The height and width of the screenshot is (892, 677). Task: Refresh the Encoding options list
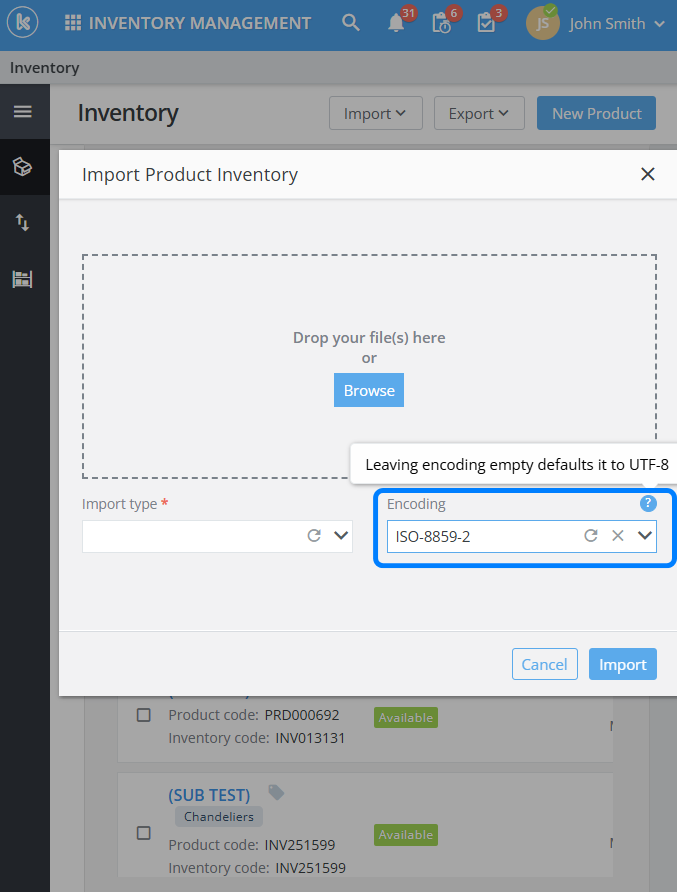pos(591,536)
